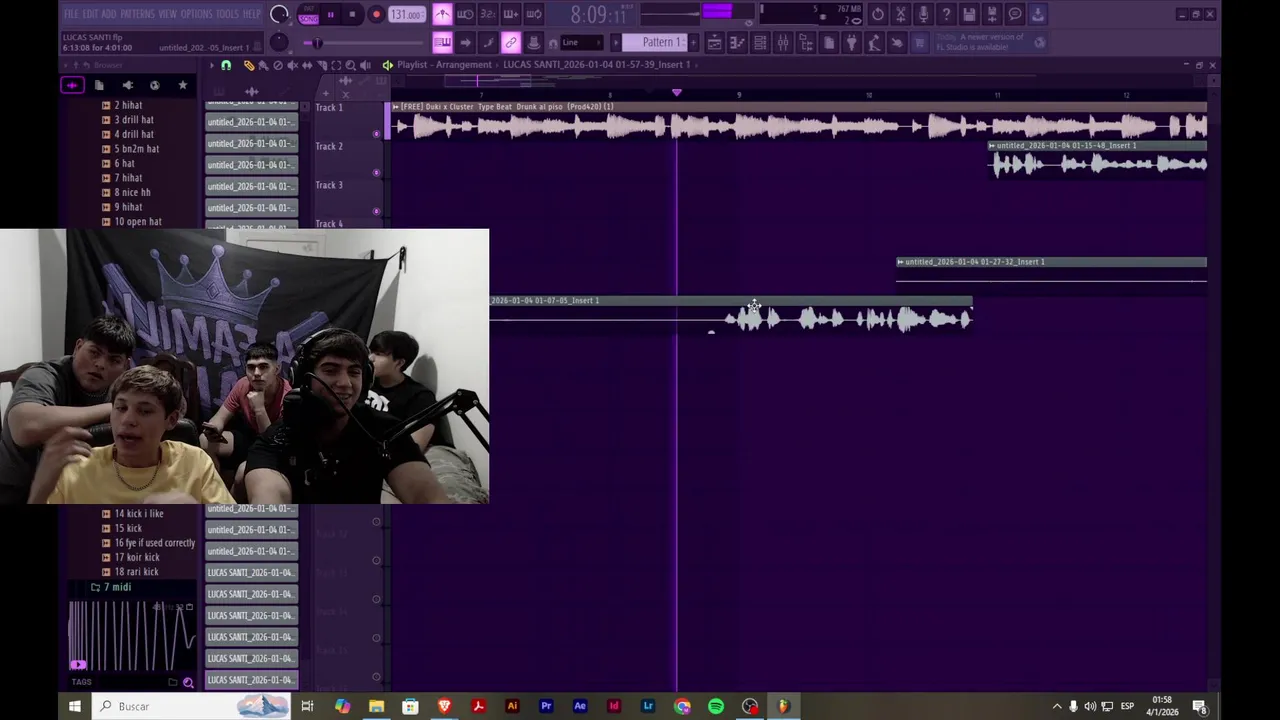Toggle the recording countdown button
The image size is (1280, 720).
point(488,14)
